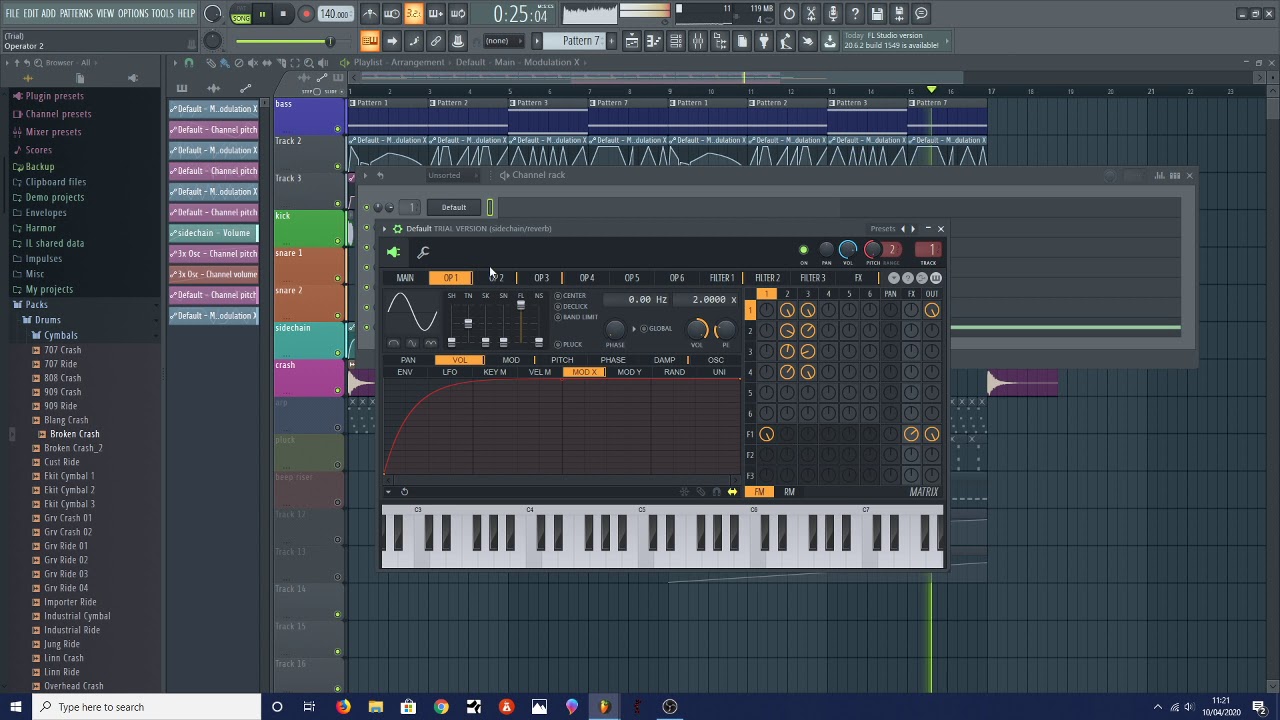This screenshot has height=720, width=1280.
Task: Click the gear icon in plugin title bar
Action: [x=397, y=229]
